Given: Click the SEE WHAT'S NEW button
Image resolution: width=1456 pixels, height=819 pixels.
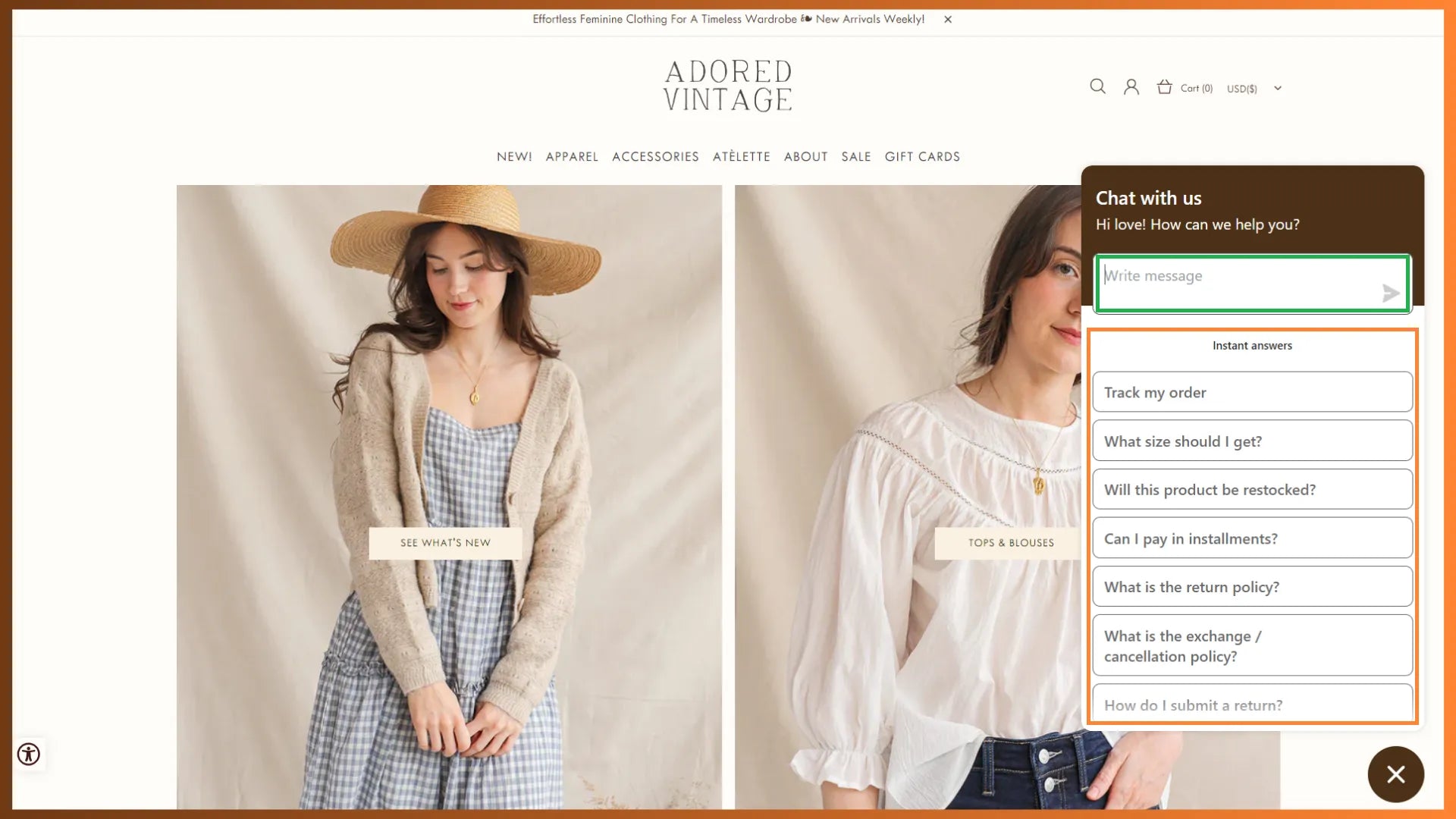Looking at the screenshot, I should coord(445,543).
